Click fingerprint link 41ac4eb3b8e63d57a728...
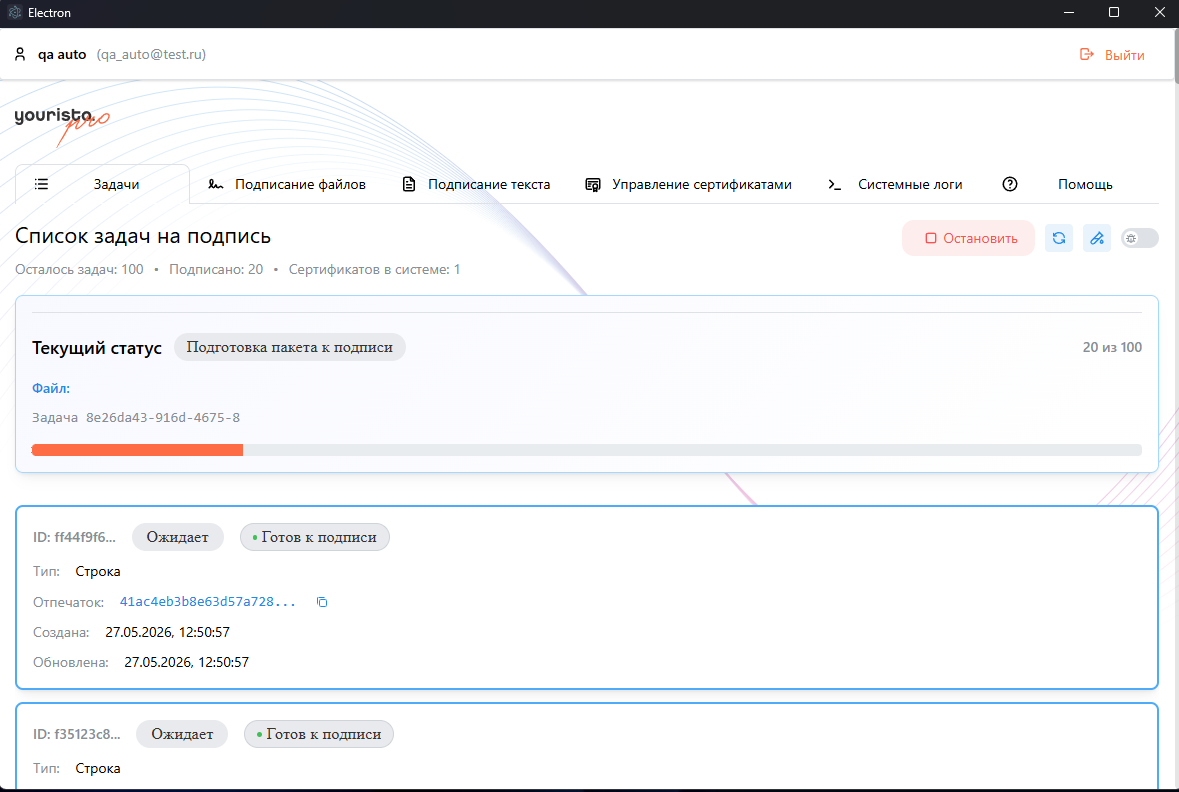 pyautogui.click(x=208, y=602)
